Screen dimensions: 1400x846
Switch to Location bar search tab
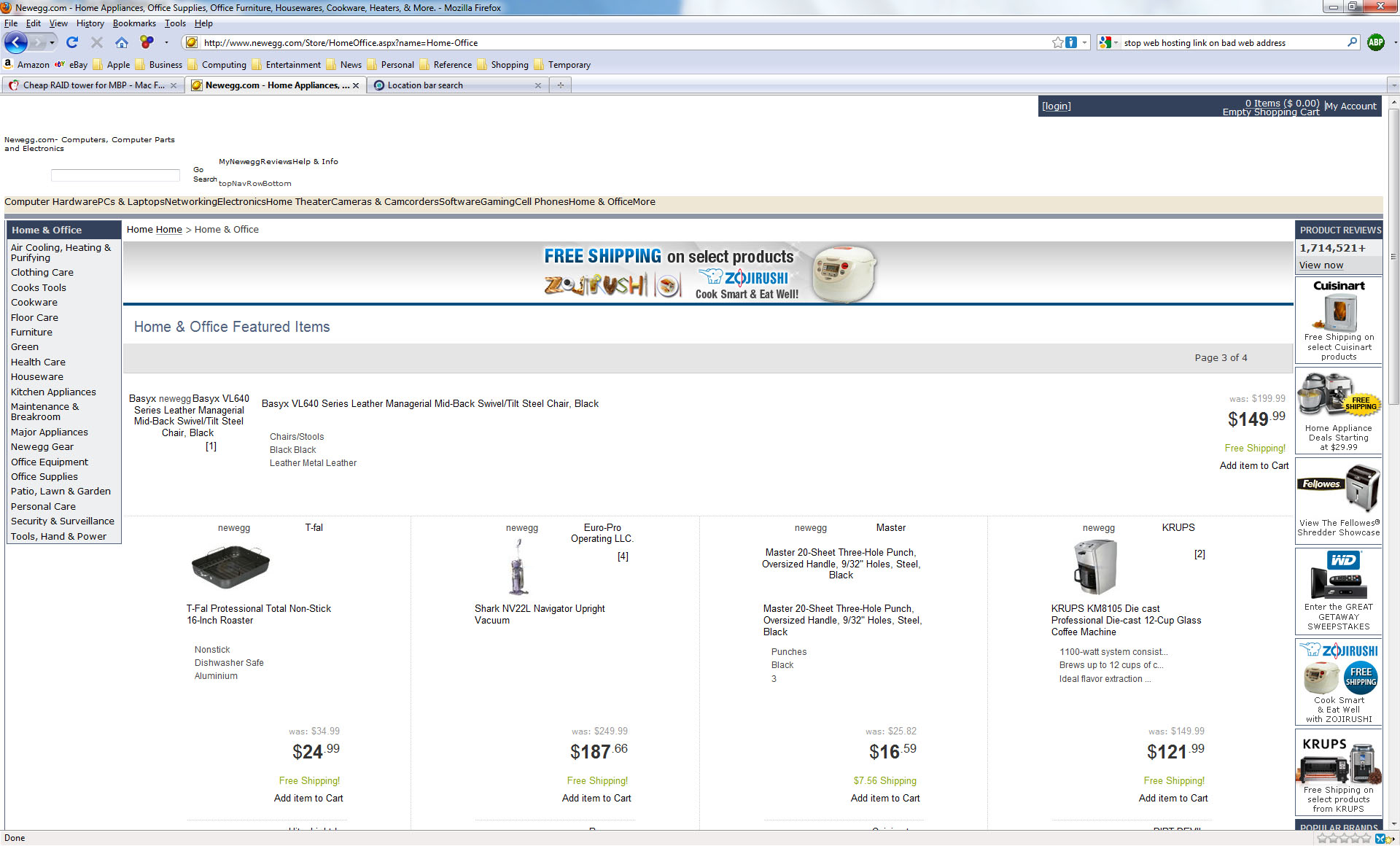click(x=457, y=85)
